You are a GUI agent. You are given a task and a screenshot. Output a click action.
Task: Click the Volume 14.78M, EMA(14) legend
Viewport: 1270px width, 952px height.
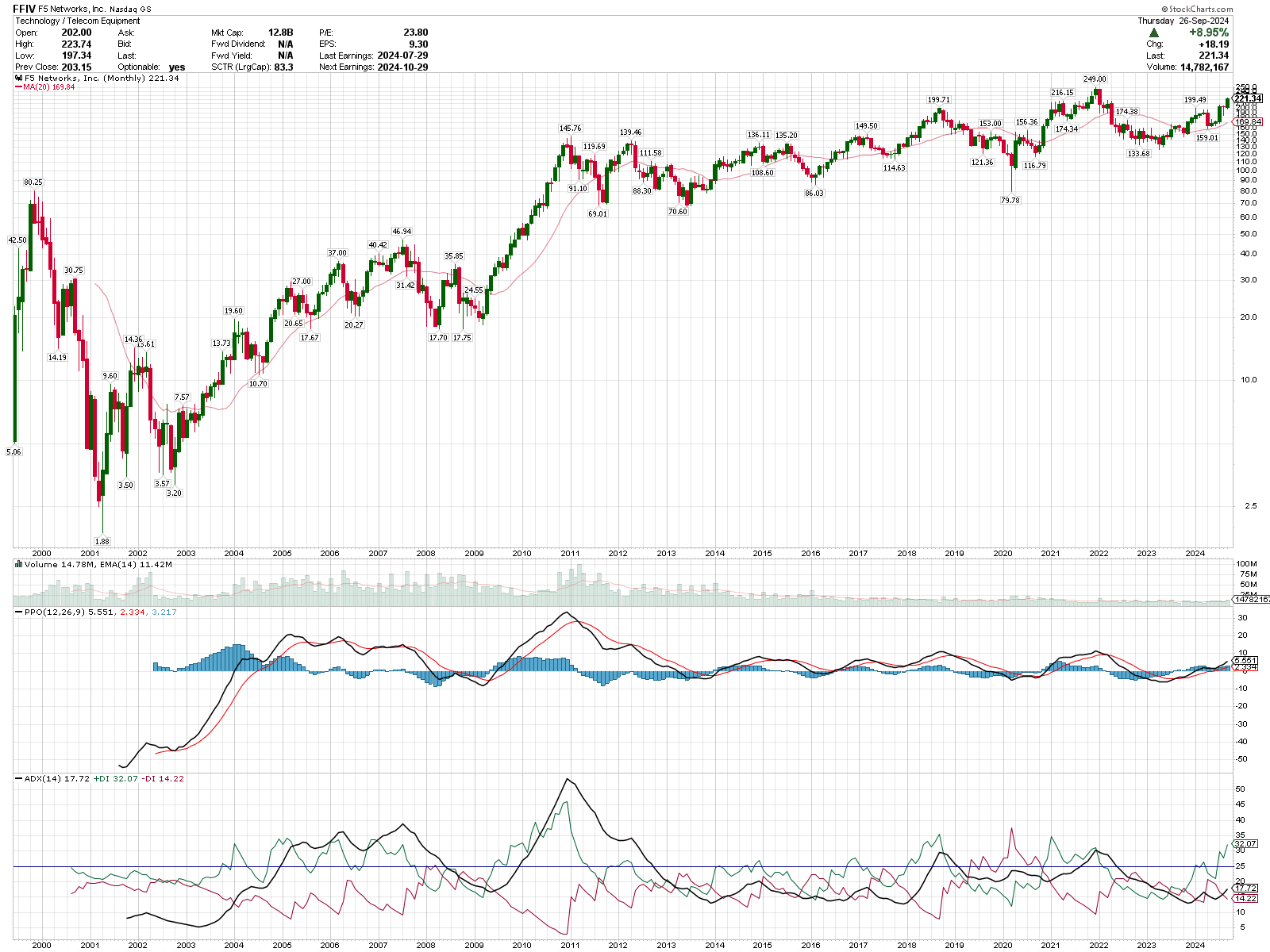pyautogui.click(x=98, y=565)
